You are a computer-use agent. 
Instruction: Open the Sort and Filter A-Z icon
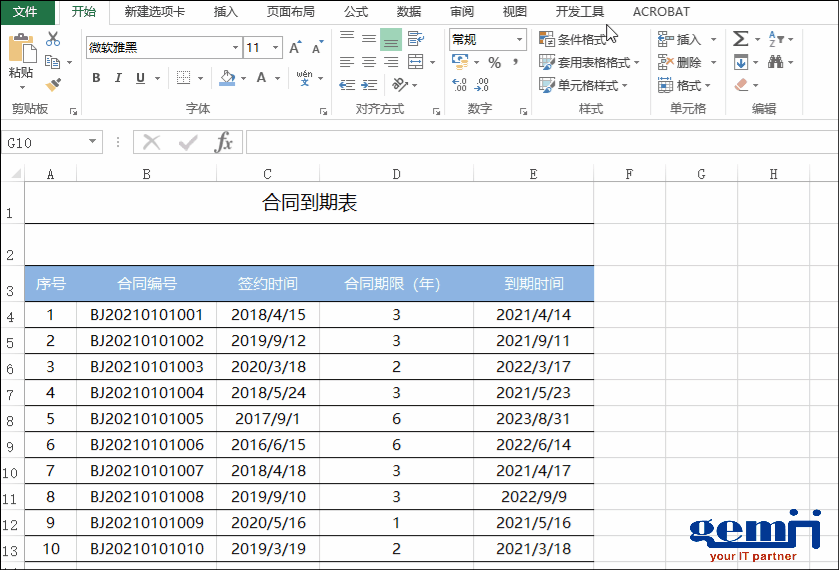(776, 39)
